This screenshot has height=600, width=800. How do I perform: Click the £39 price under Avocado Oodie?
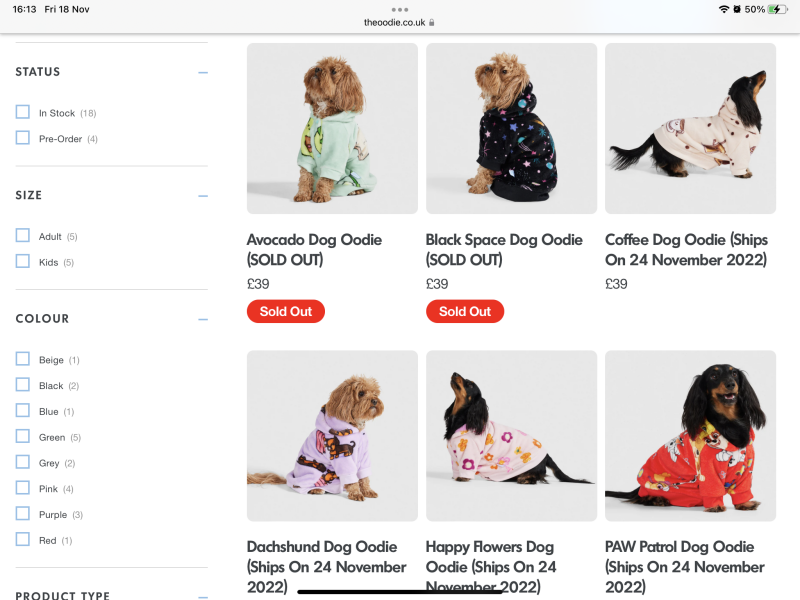(x=258, y=284)
